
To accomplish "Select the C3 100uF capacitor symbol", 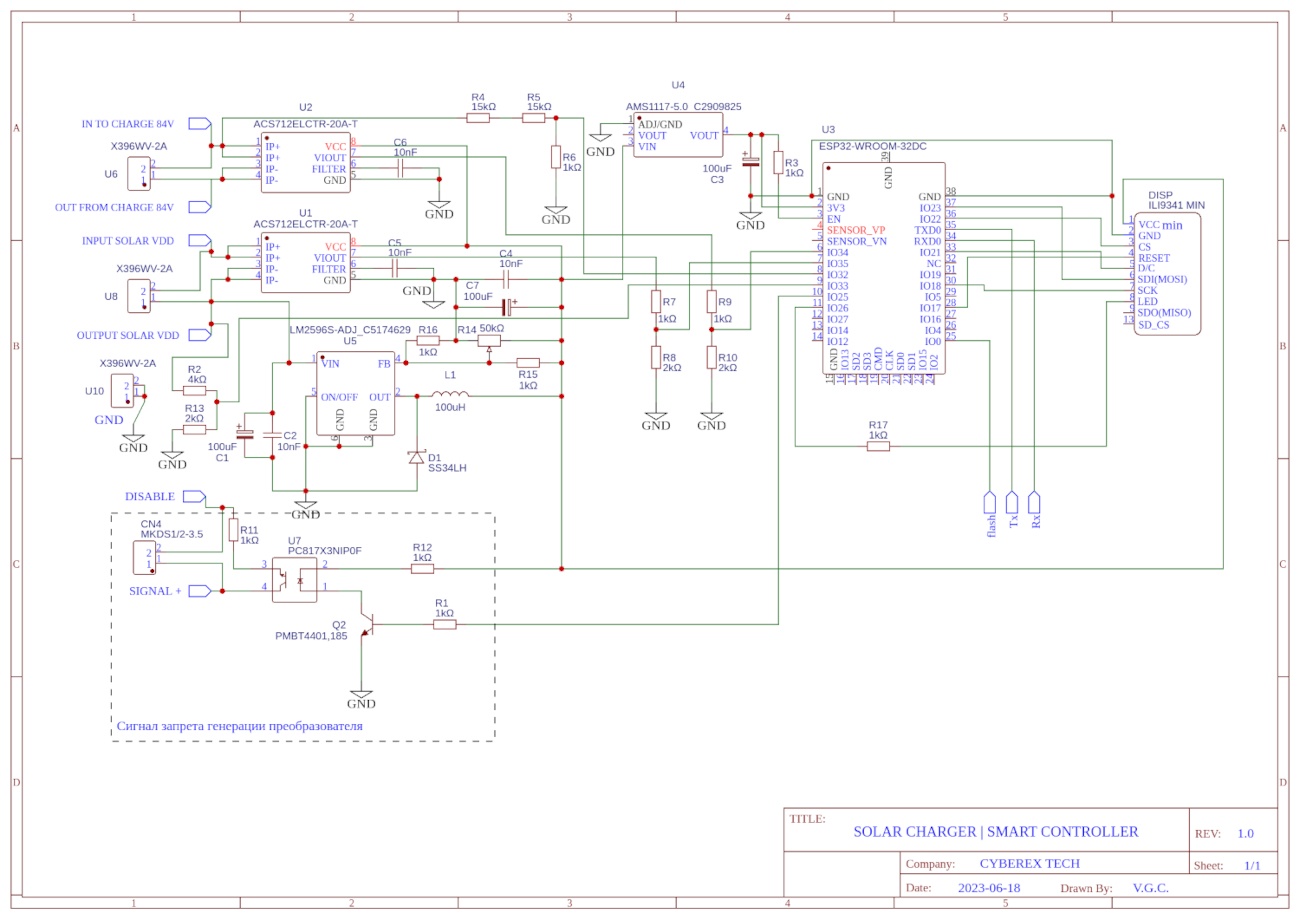I will pyautogui.click(x=751, y=161).
